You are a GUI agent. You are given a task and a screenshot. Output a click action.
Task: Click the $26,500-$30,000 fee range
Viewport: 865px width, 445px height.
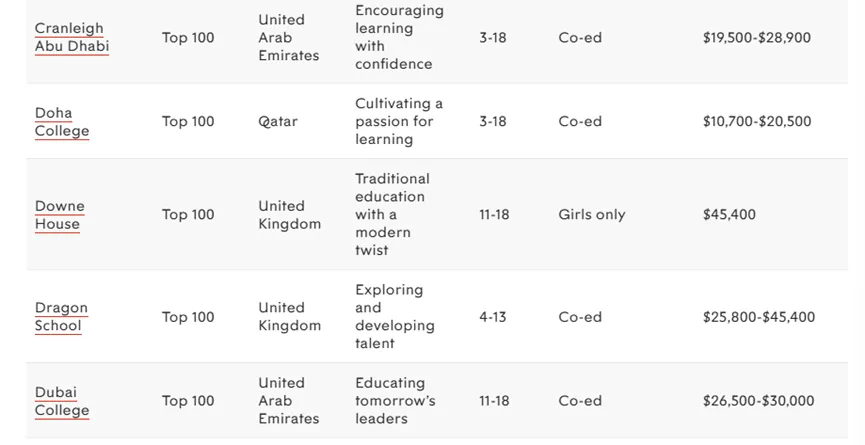point(759,401)
